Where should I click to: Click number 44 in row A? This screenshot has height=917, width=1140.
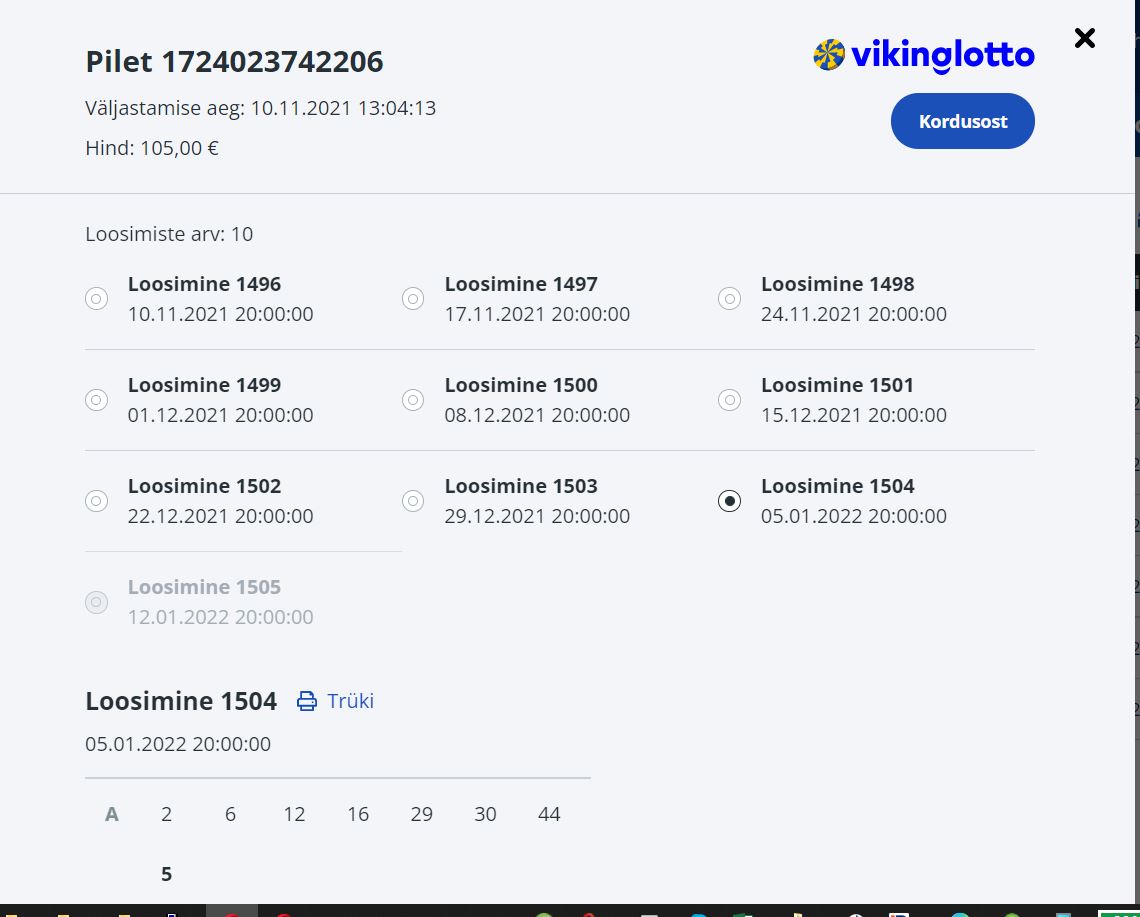point(549,814)
